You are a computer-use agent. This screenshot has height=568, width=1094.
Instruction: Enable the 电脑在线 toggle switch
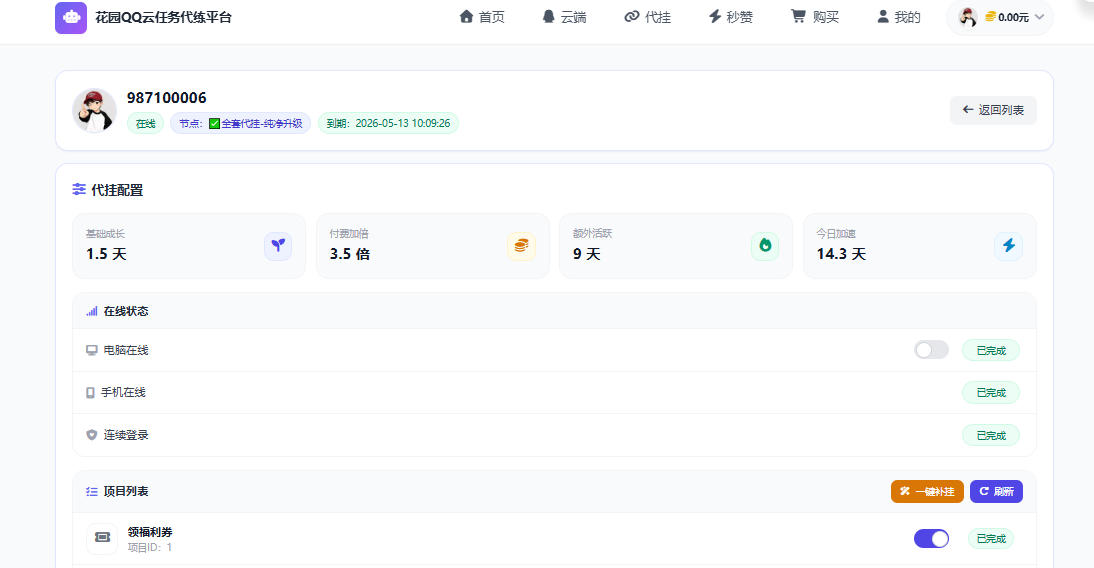point(931,350)
